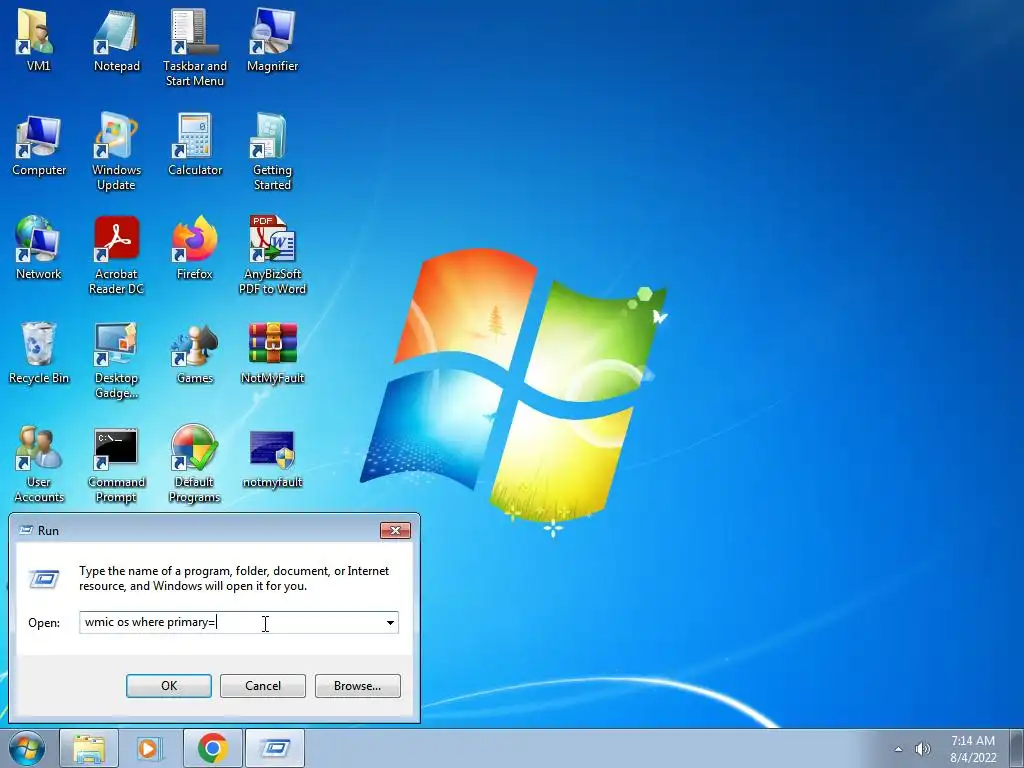Click the Calculator desktop icon
The height and width of the screenshot is (768, 1024).
click(x=195, y=145)
